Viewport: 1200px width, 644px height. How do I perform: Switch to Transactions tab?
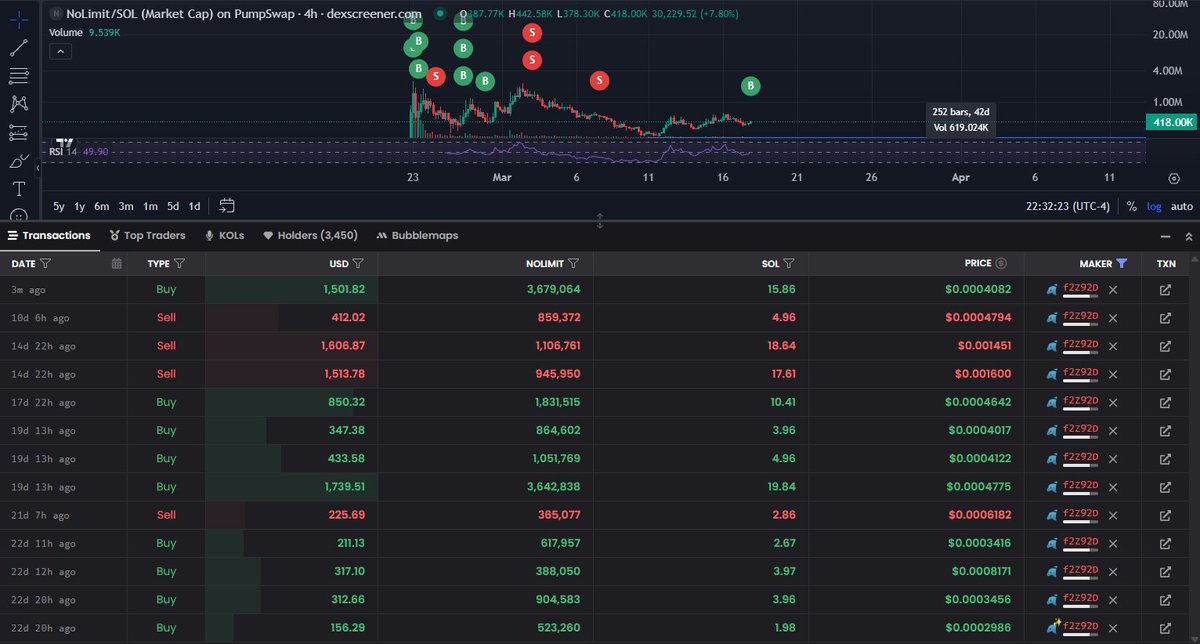(49, 236)
